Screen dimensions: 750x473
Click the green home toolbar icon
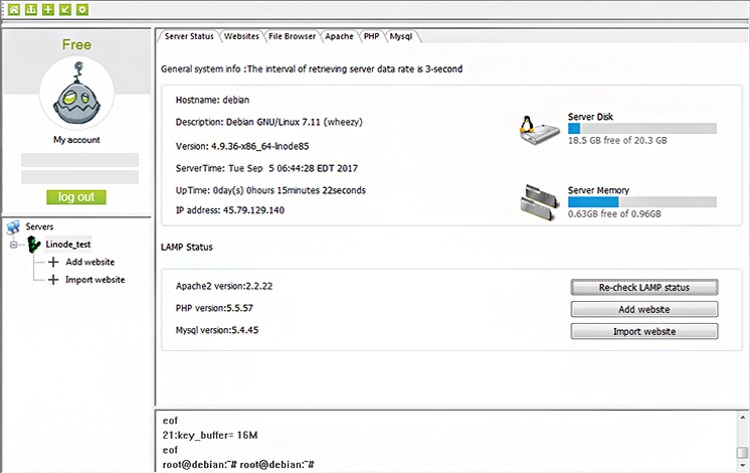click(x=14, y=9)
